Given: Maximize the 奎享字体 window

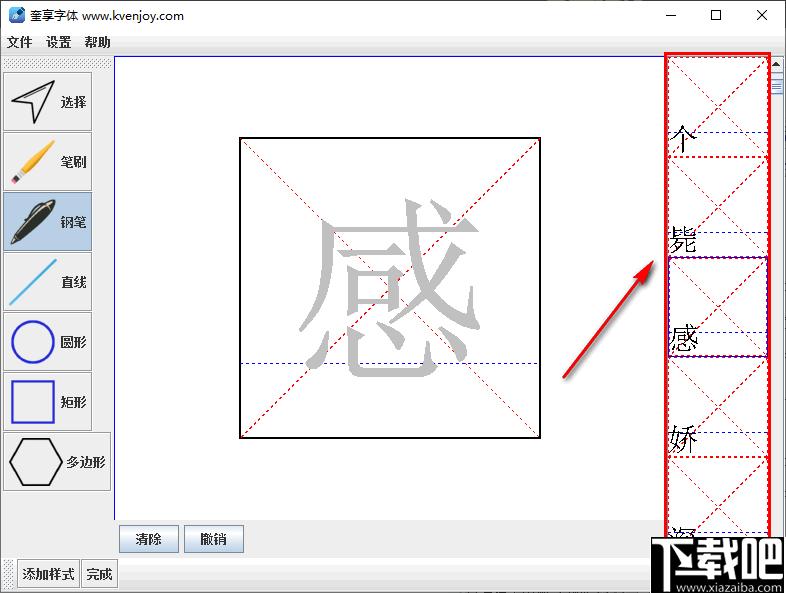Looking at the screenshot, I should [716, 15].
